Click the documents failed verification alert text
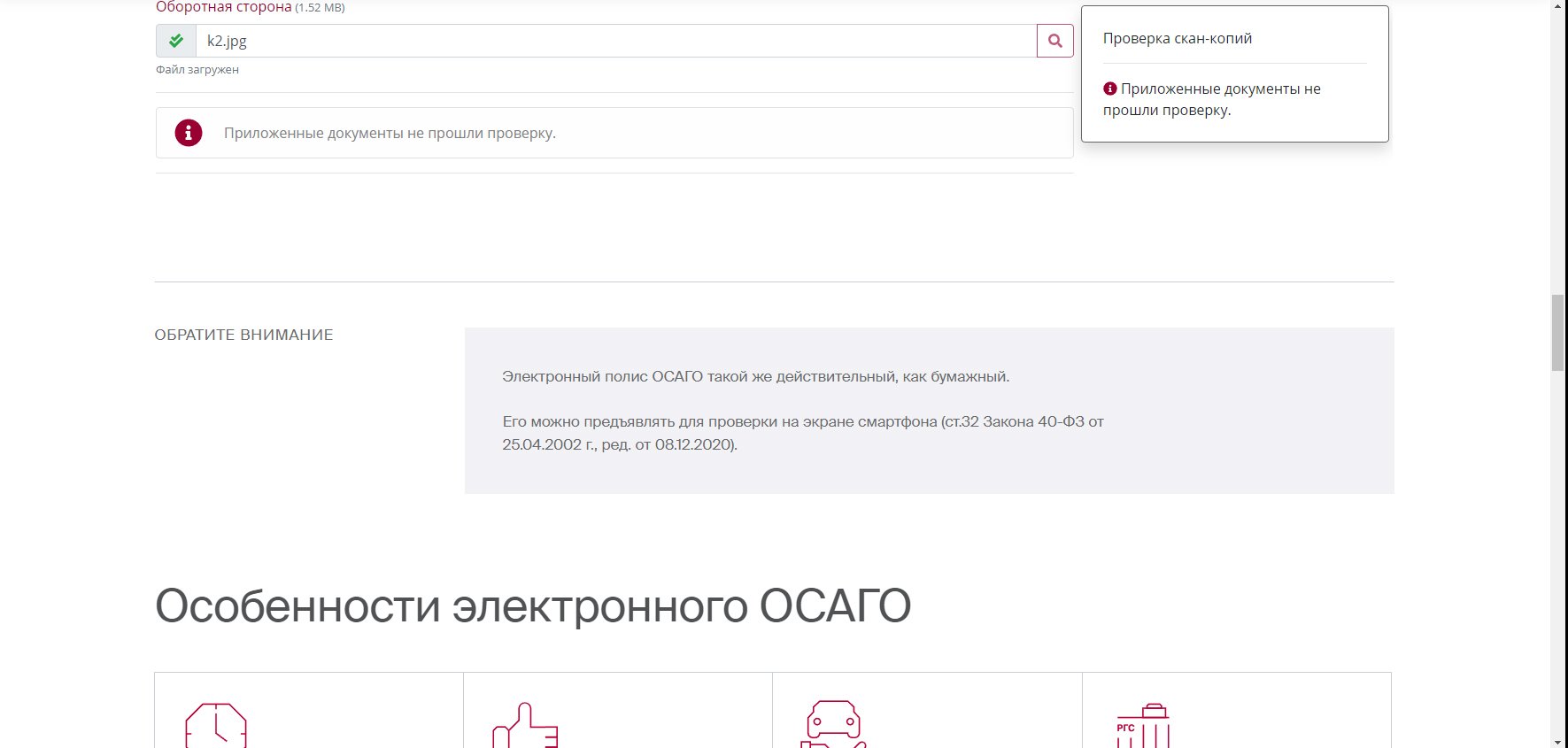The width and height of the screenshot is (1568, 748). click(x=390, y=134)
